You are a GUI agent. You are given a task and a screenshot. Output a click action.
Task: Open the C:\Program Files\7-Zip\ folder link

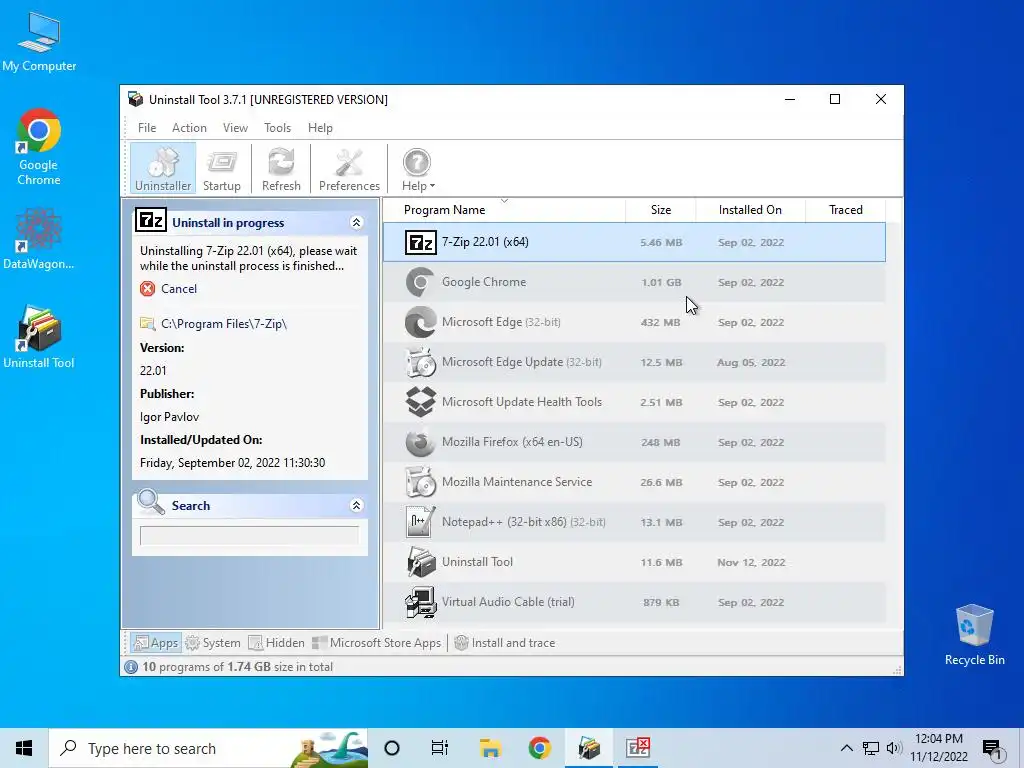(223, 323)
